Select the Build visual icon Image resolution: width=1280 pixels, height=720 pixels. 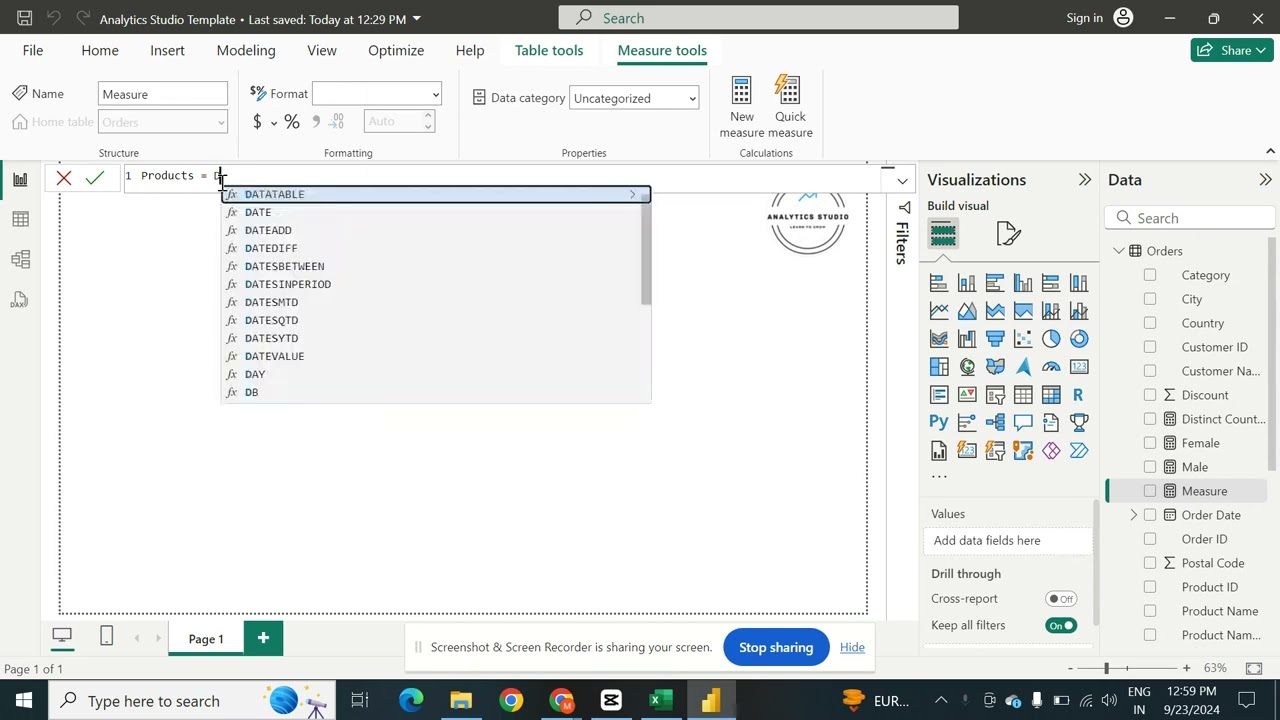tap(943, 234)
